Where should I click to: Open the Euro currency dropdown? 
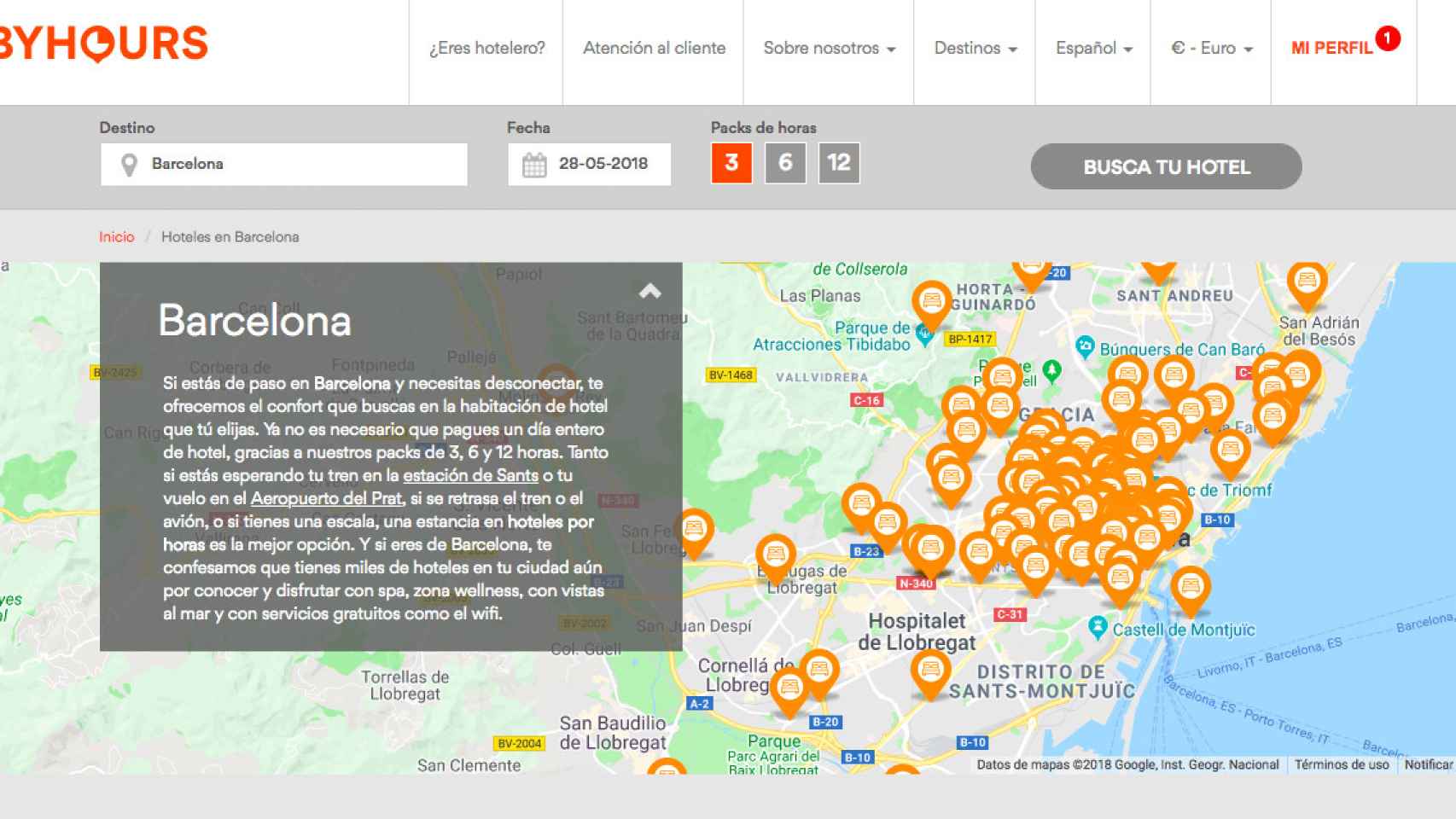(1212, 49)
